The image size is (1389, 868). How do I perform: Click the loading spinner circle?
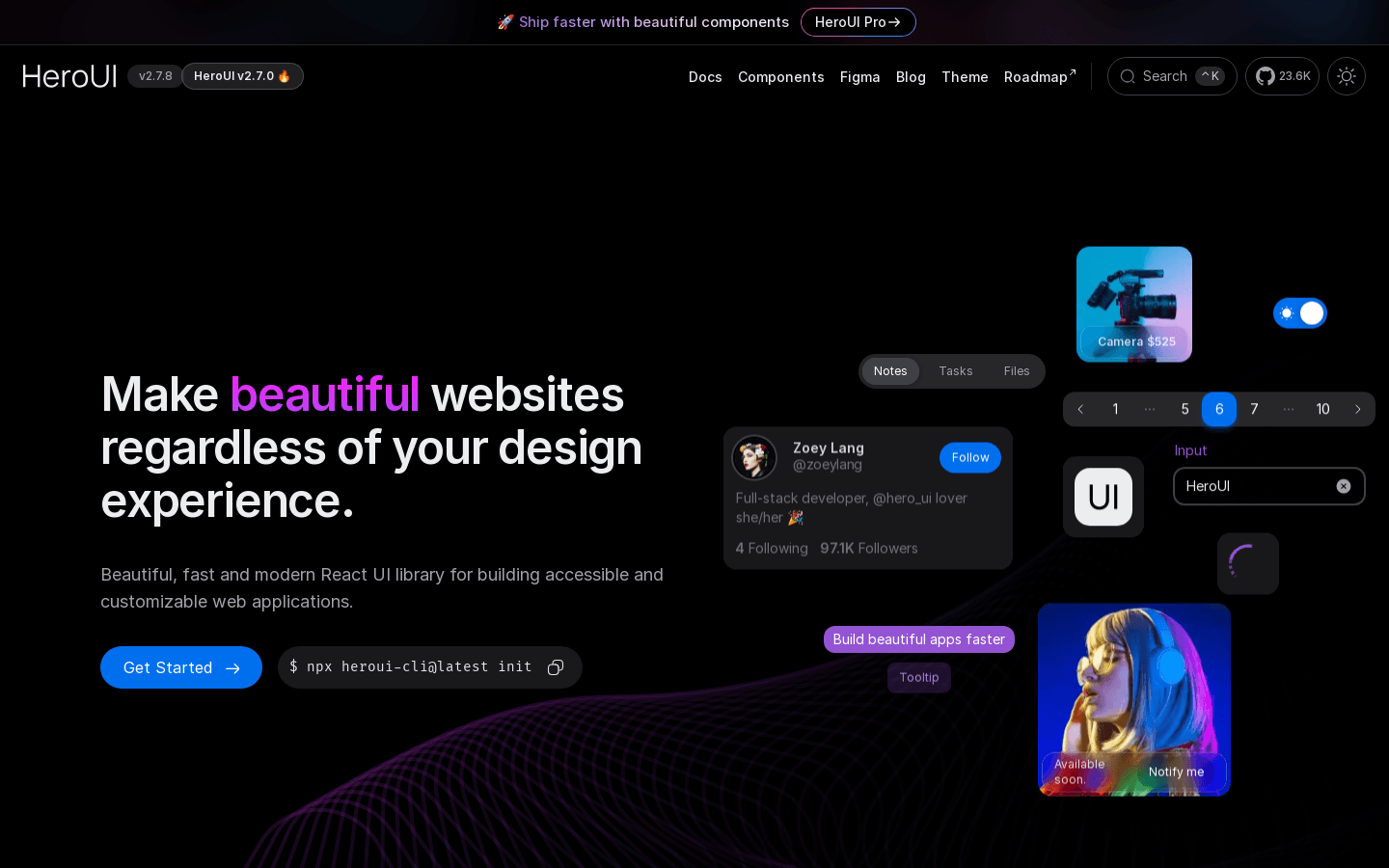tap(1248, 563)
